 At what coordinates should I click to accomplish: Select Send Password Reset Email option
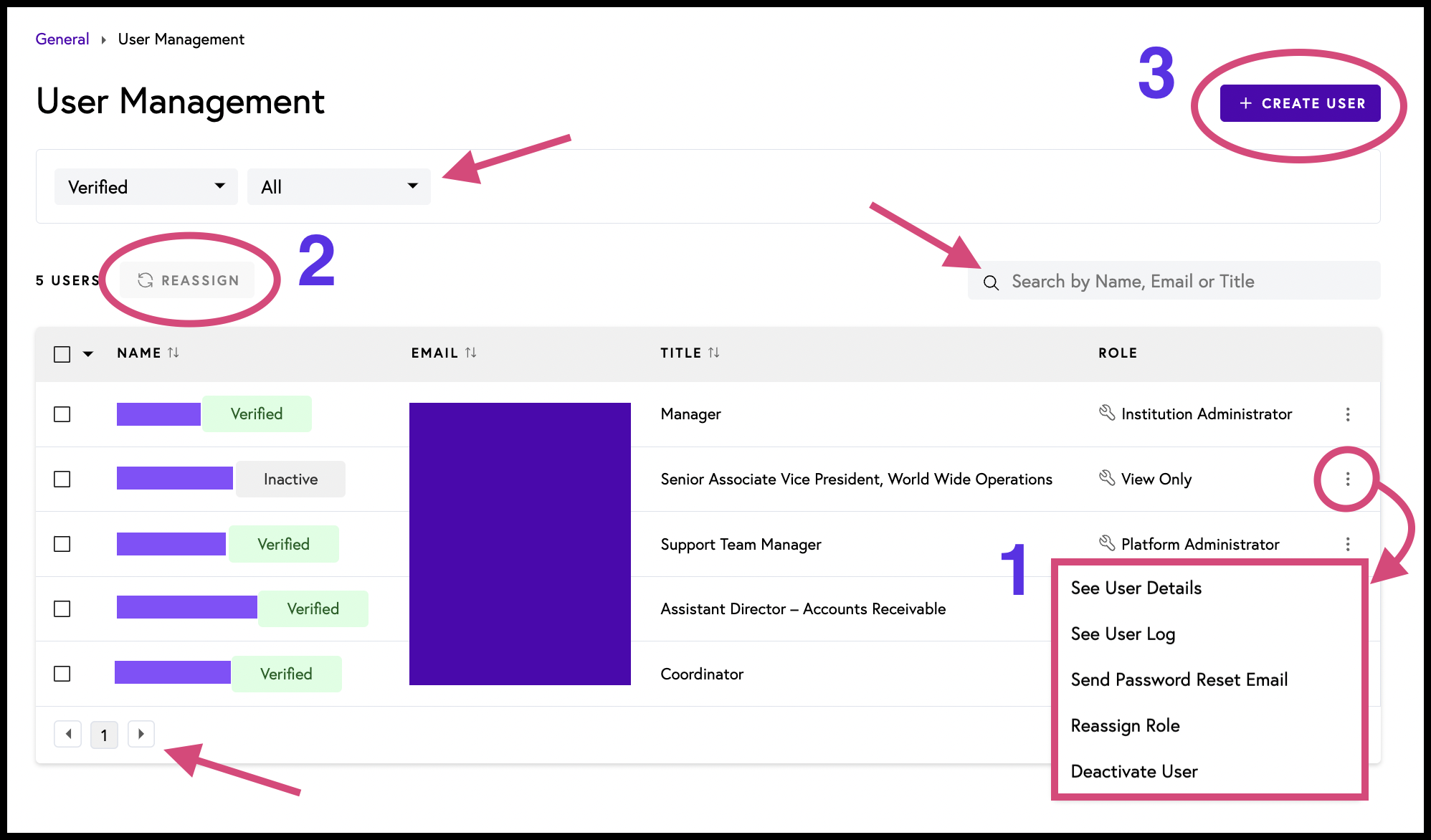click(1179, 679)
